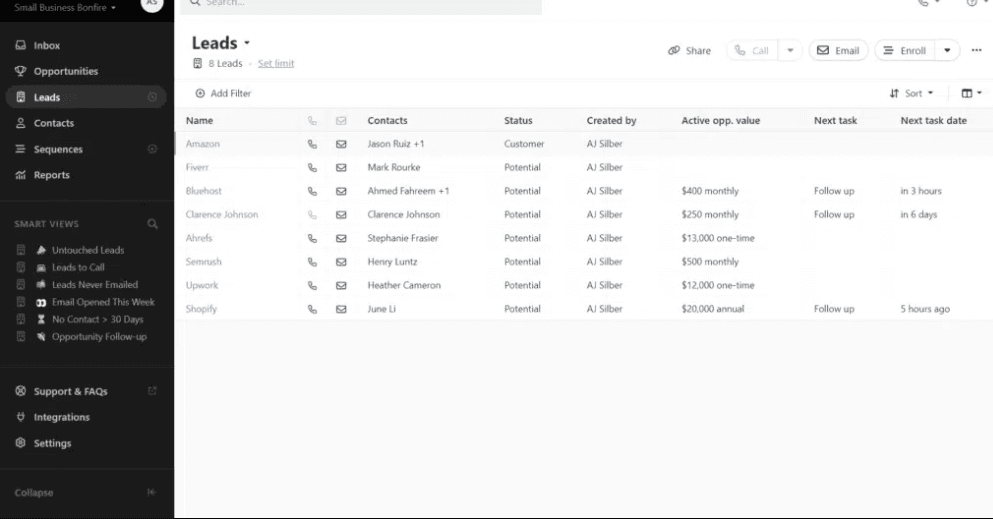Click the clock icon beside Leads in sidebar
This screenshot has height=519, width=993.
(x=152, y=97)
